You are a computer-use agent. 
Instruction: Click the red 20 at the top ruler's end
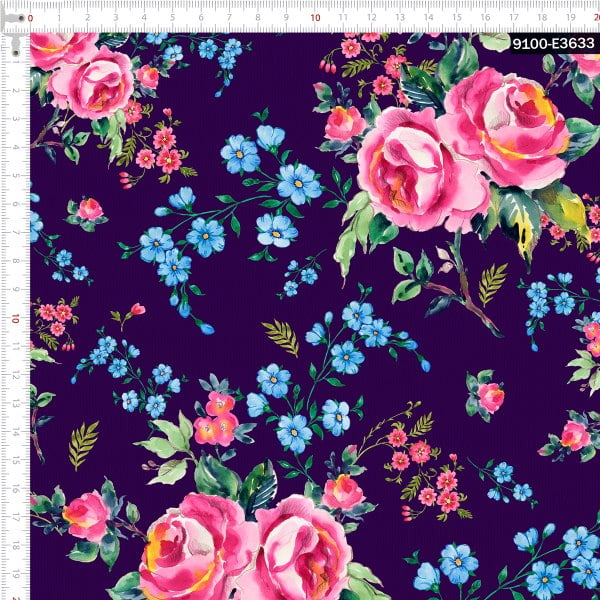point(594,17)
